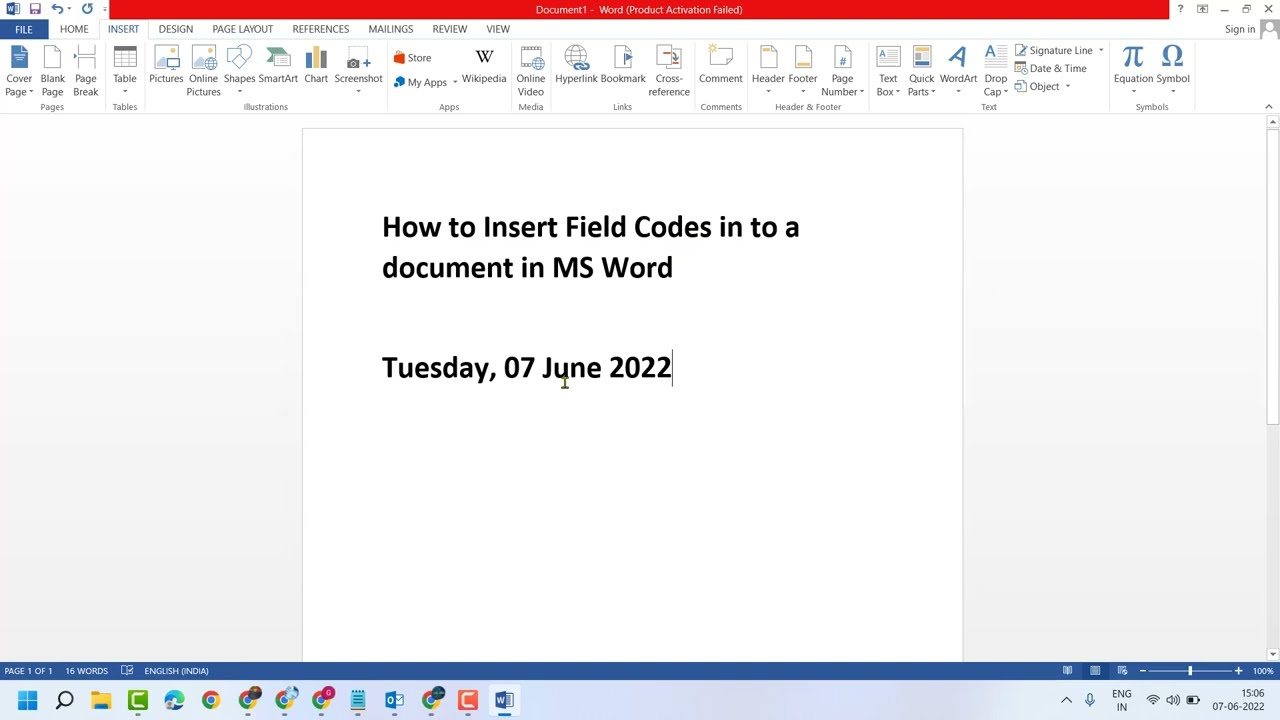Zoom out with the minus button

(x=1143, y=671)
